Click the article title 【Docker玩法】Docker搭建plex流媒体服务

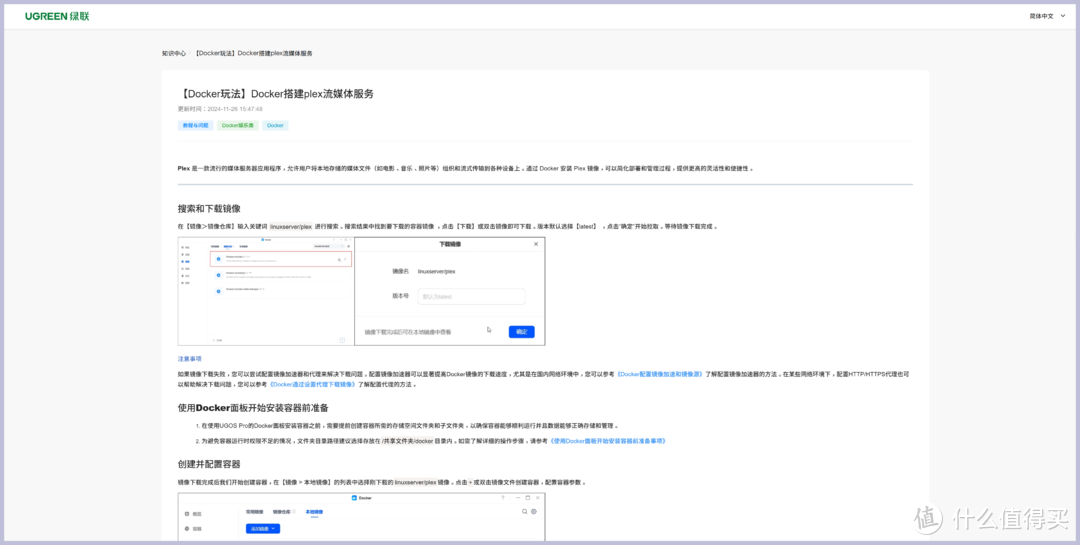276,94
